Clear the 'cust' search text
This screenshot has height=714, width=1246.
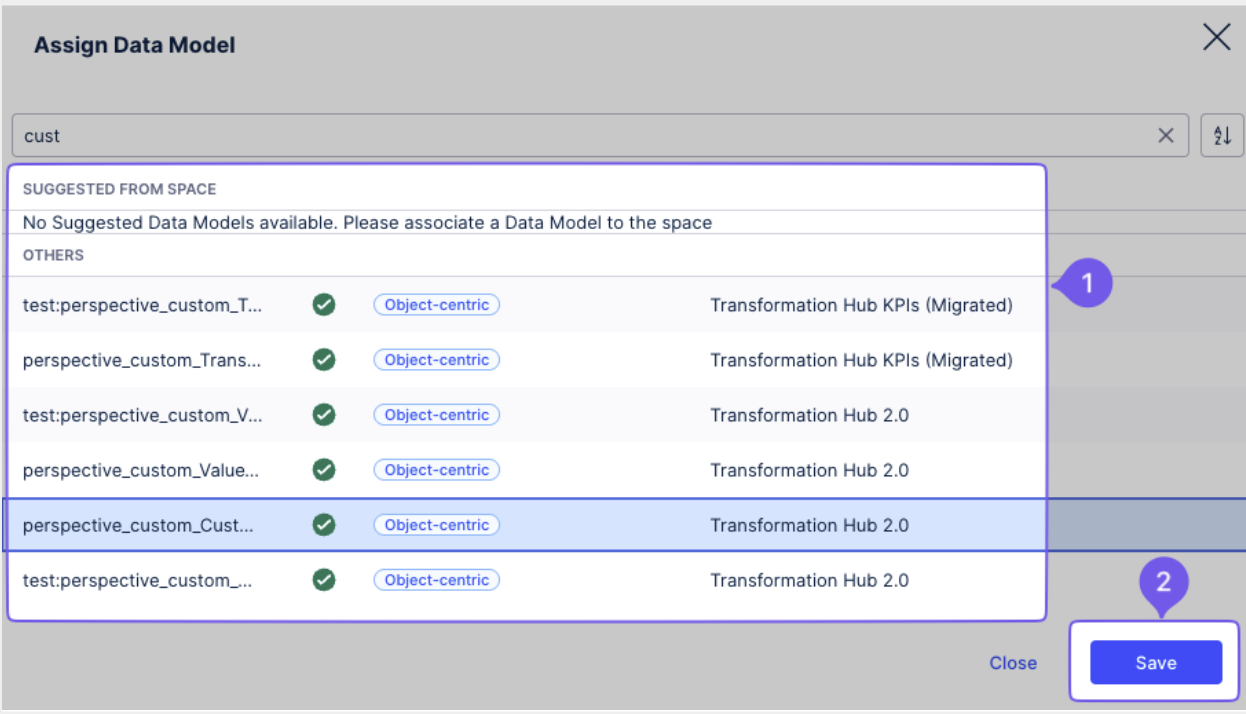[1165, 136]
